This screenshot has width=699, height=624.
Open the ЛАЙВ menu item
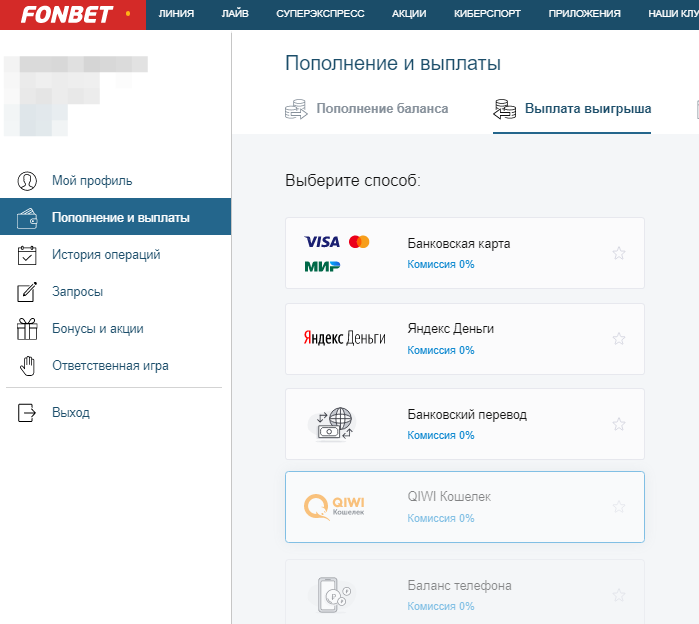pos(235,14)
